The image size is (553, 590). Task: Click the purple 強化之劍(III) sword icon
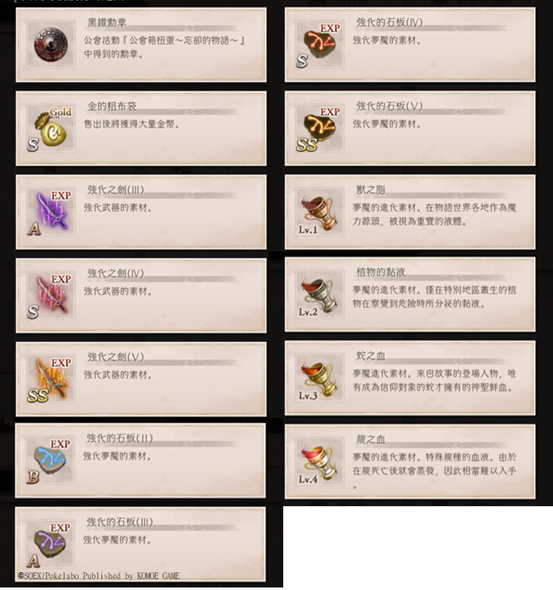(51, 212)
